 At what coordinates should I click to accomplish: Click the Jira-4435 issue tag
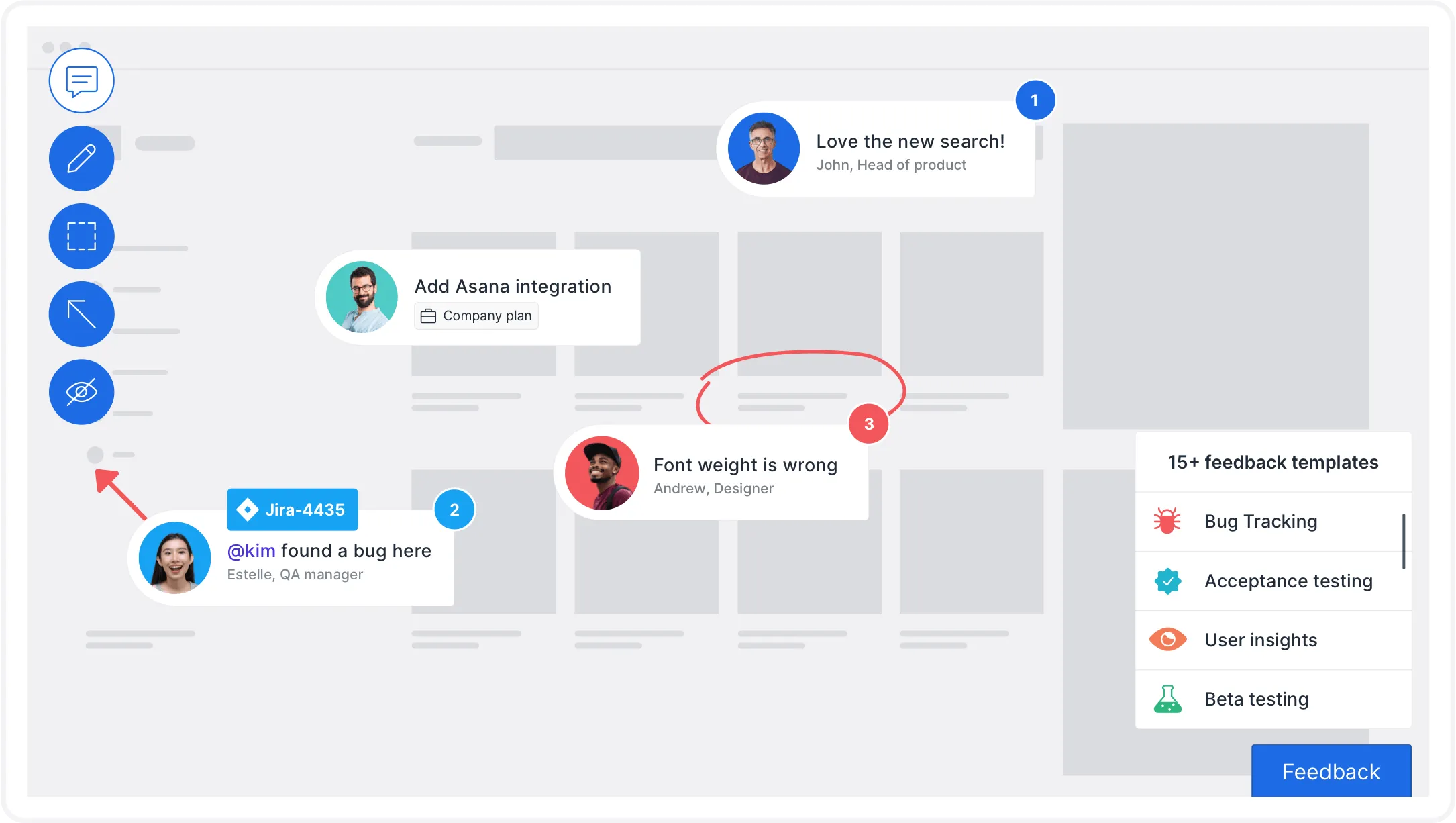[x=292, y=509]
